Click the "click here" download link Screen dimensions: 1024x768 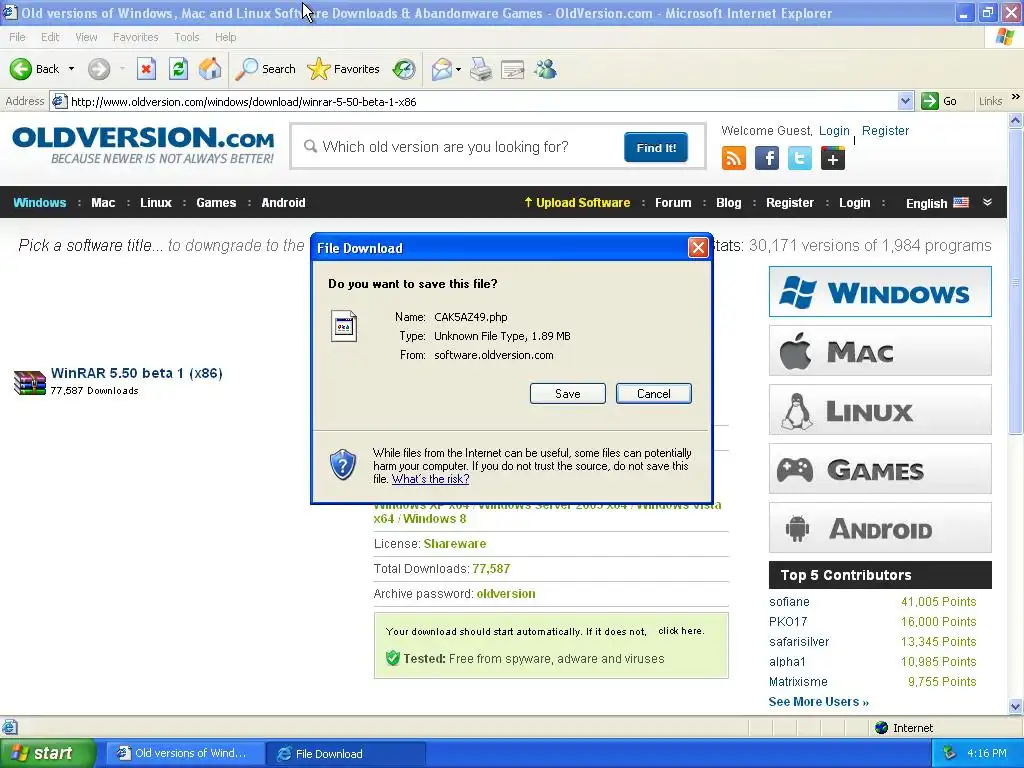[x=681, y=631]
